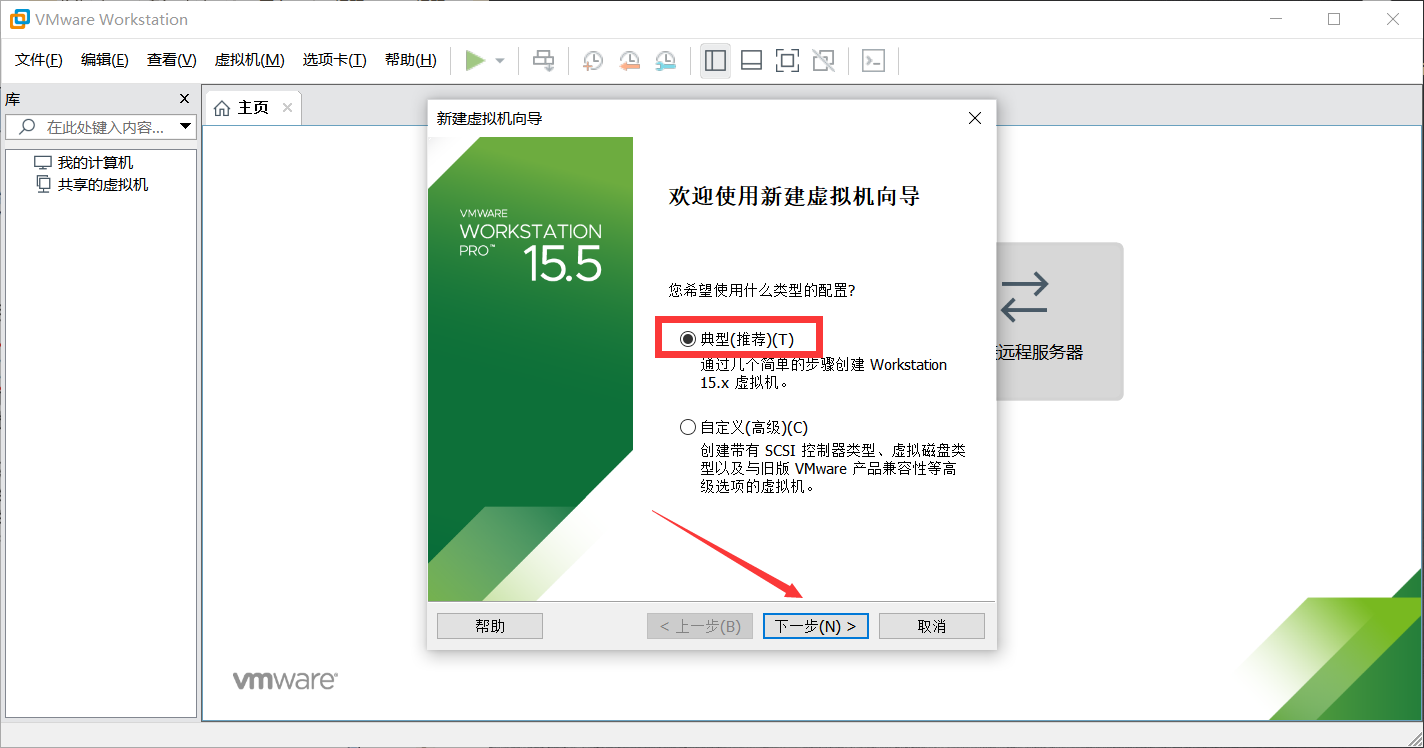The image size is (1424, 748).
Task: Click the remote server arrows icon
Action: point(1024,296)
